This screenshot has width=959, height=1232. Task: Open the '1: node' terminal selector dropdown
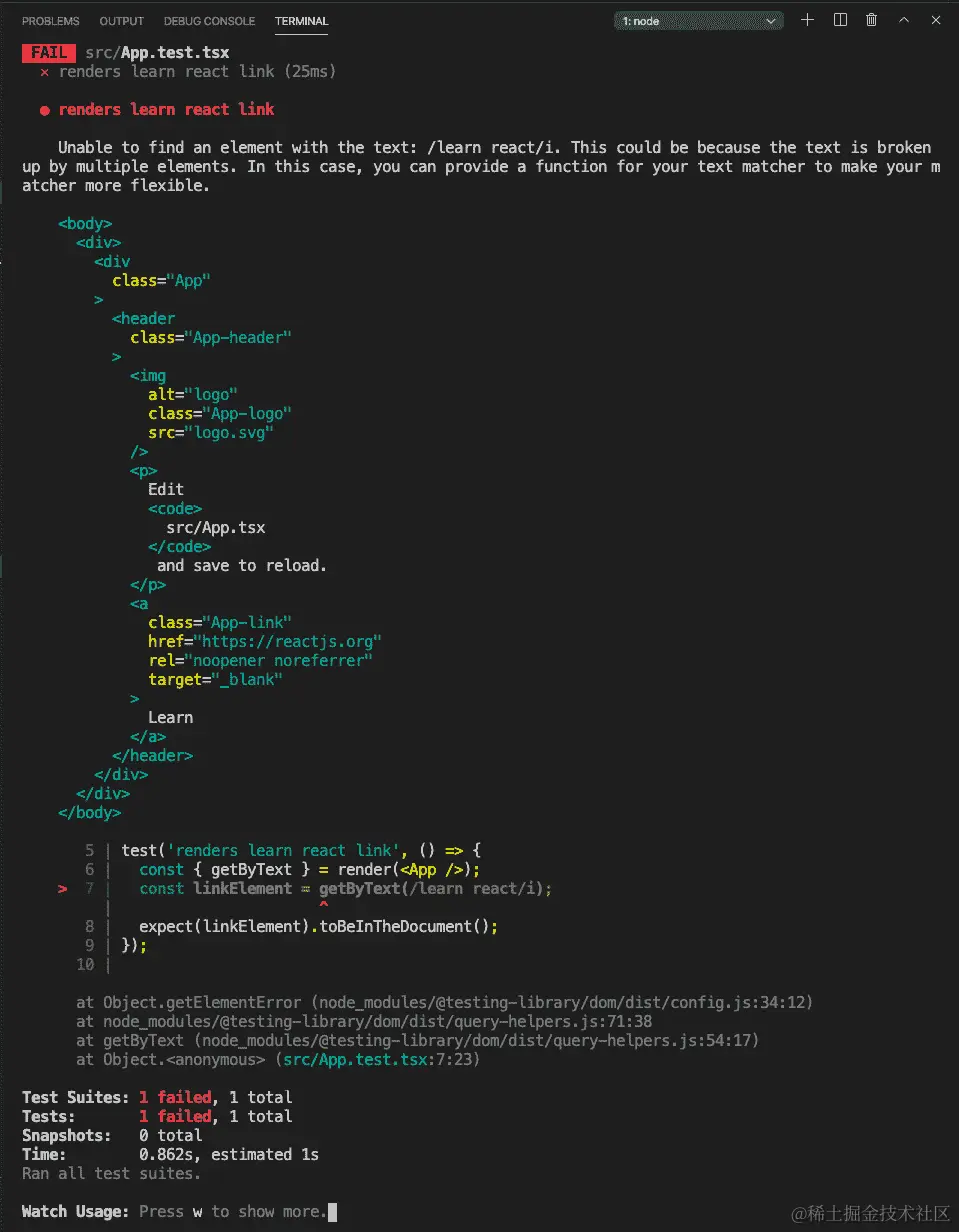point(699,20)
